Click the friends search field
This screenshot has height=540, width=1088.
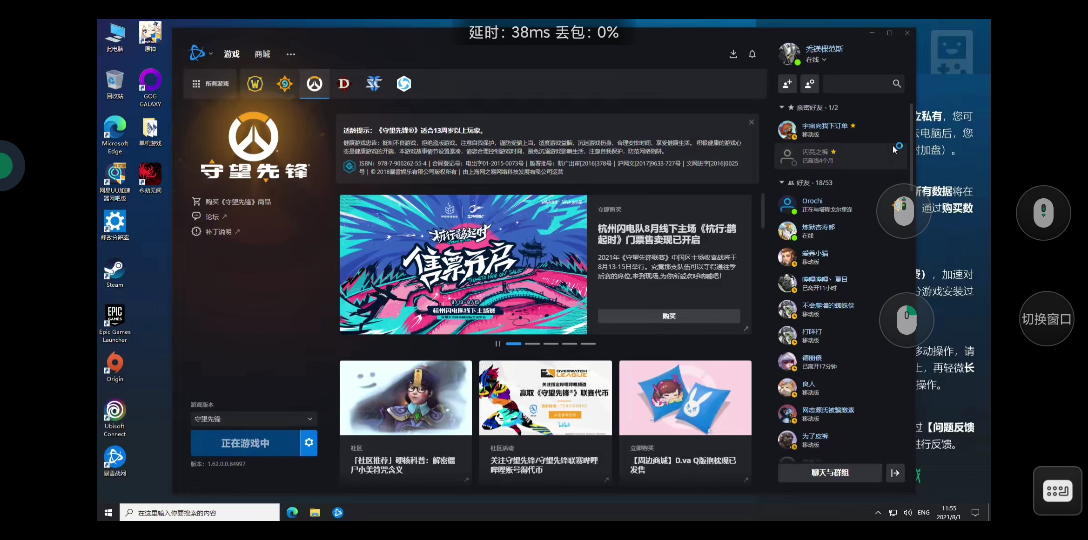864,83
